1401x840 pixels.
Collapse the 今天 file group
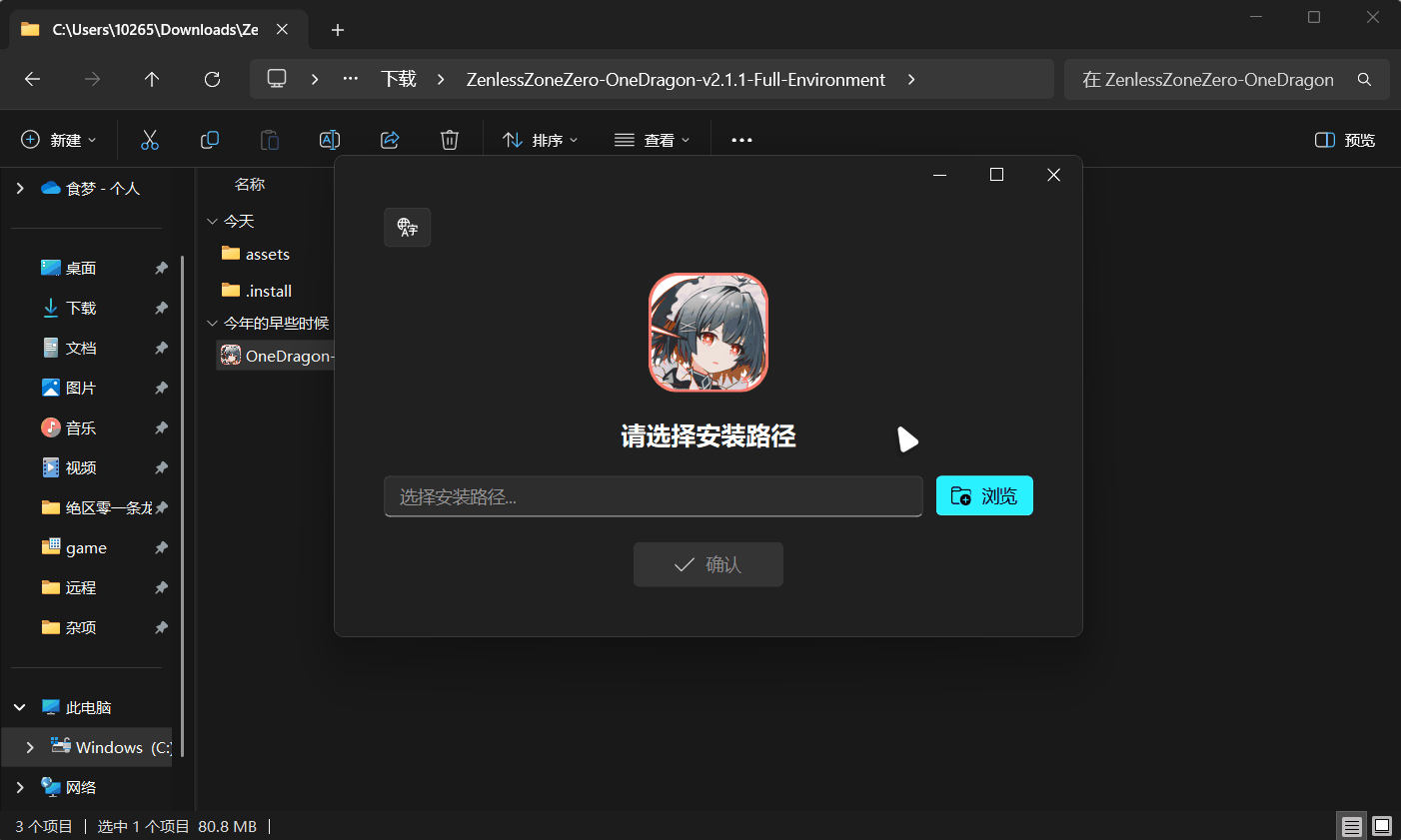click(x=212, y=221)
